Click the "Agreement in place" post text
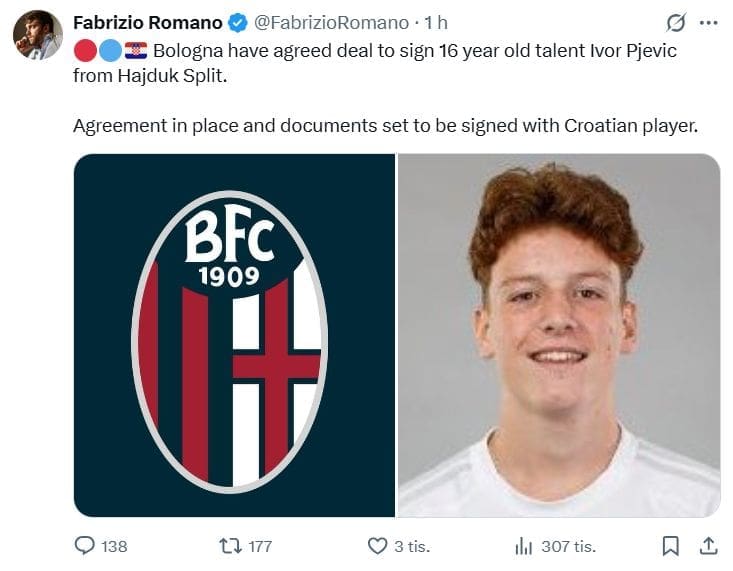 tap(384, 127)
